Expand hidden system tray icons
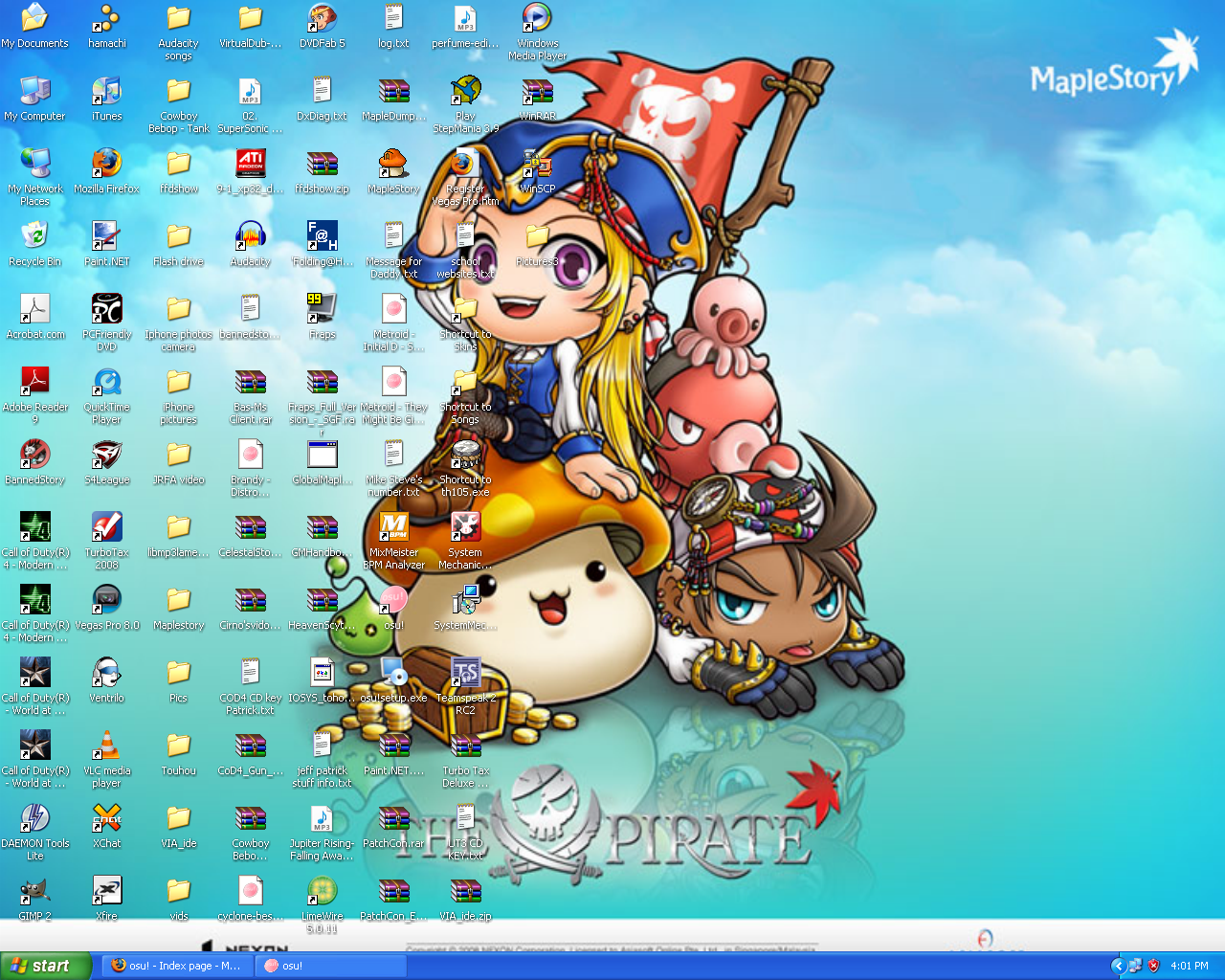 coord(1117,966)
